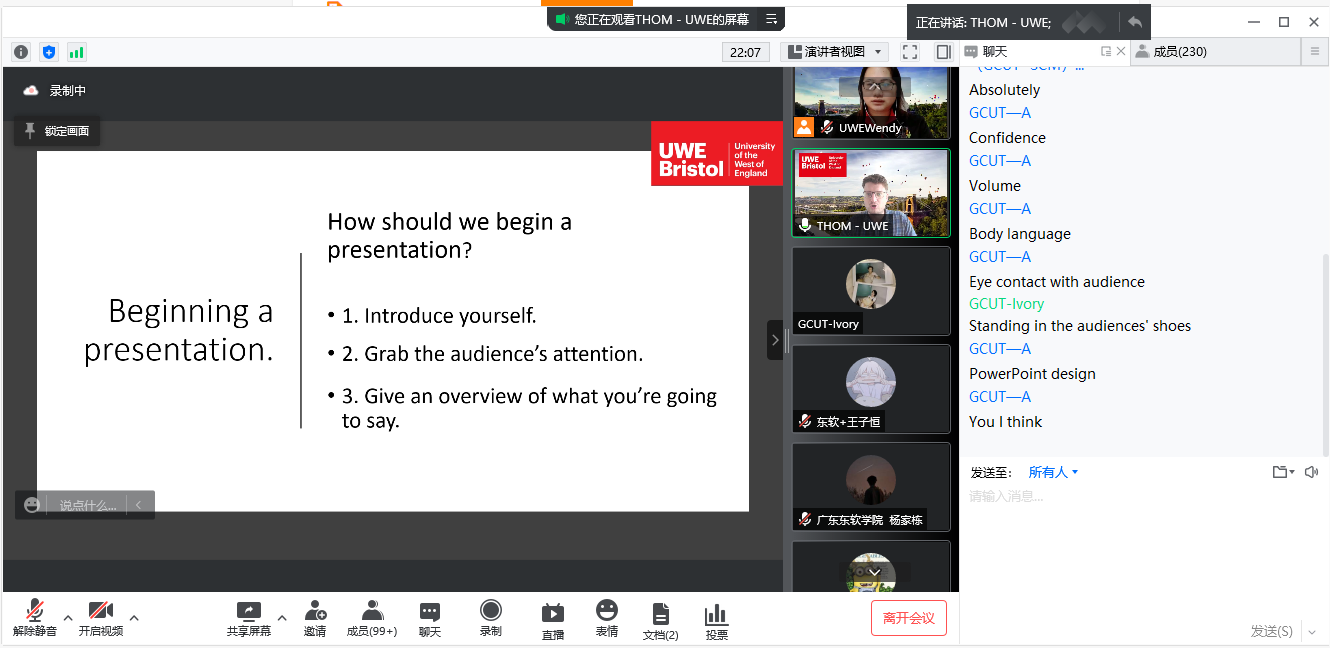Screen dimensions: 1330x648
Task: Click 发送(S) to send the message
Action: pyautogui.click(x=1271, y=631)
